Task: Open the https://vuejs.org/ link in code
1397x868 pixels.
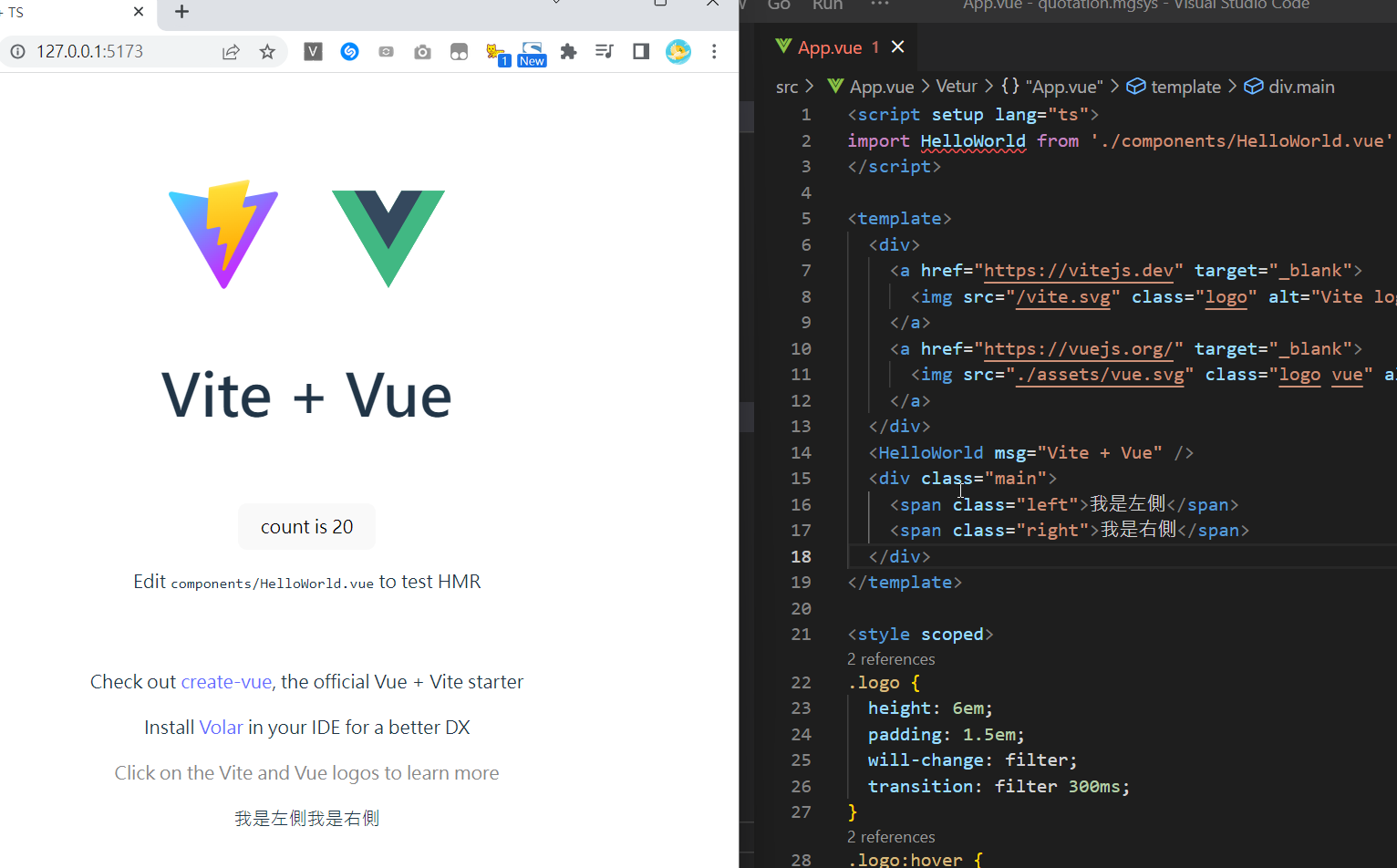Action: click(1079, 349)
